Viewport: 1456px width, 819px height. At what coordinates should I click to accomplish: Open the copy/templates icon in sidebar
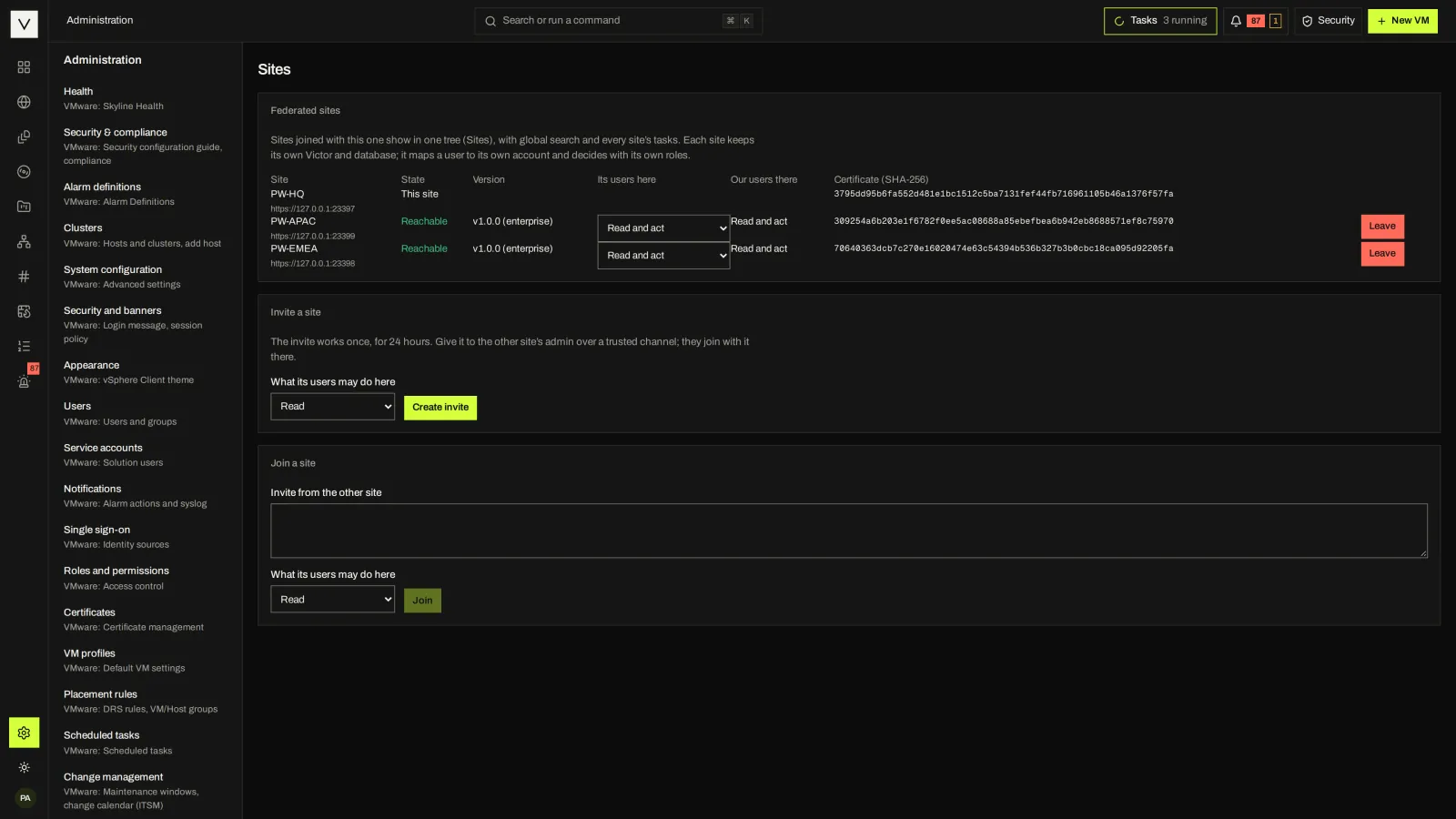[24, 136]
